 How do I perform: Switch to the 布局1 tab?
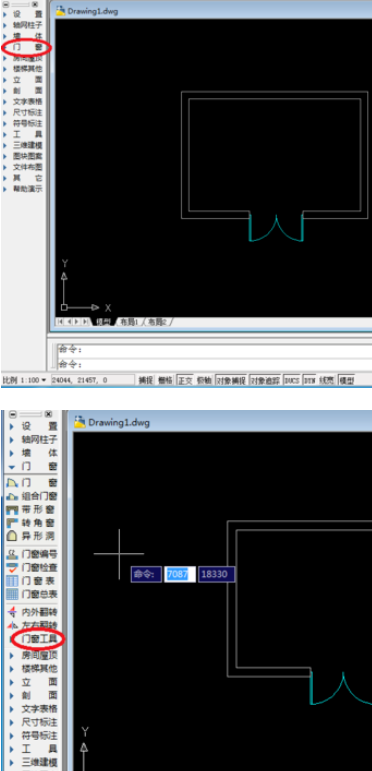129,322
